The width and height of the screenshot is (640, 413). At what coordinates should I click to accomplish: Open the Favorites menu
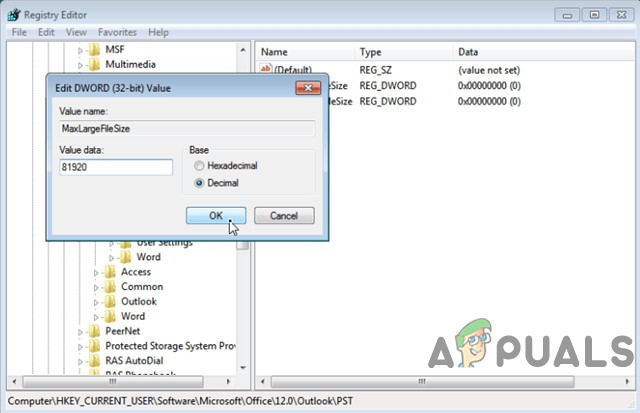117,32
